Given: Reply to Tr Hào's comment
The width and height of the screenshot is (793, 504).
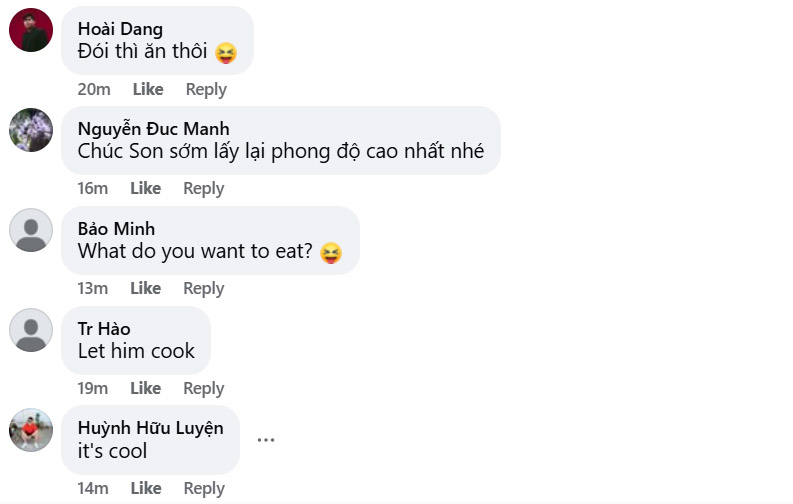Looking at the screenshot, I should coord(203,388).
